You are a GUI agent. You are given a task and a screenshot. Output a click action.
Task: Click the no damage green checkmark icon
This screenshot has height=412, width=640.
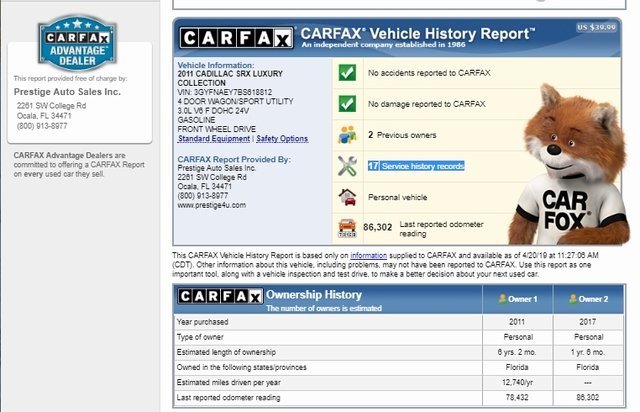click(347, 103)
